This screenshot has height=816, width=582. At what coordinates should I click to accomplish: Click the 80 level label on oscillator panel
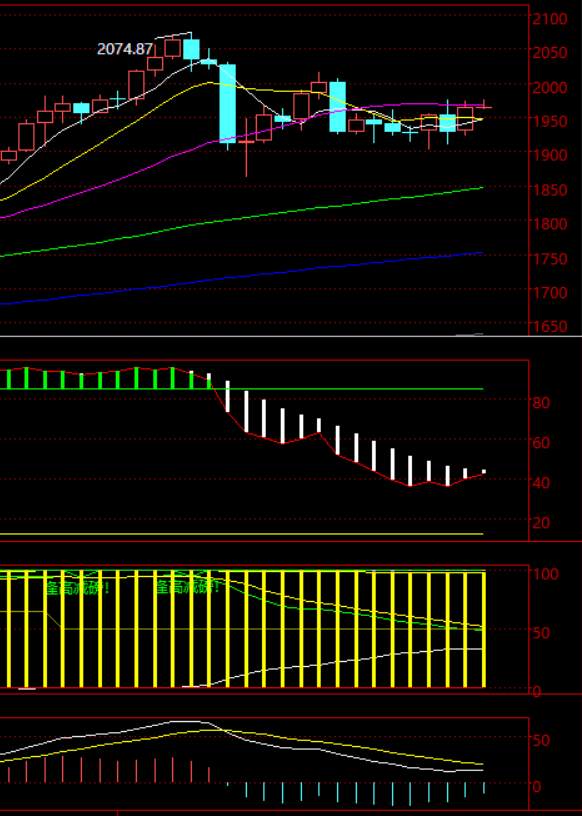[x=541, y=403]
